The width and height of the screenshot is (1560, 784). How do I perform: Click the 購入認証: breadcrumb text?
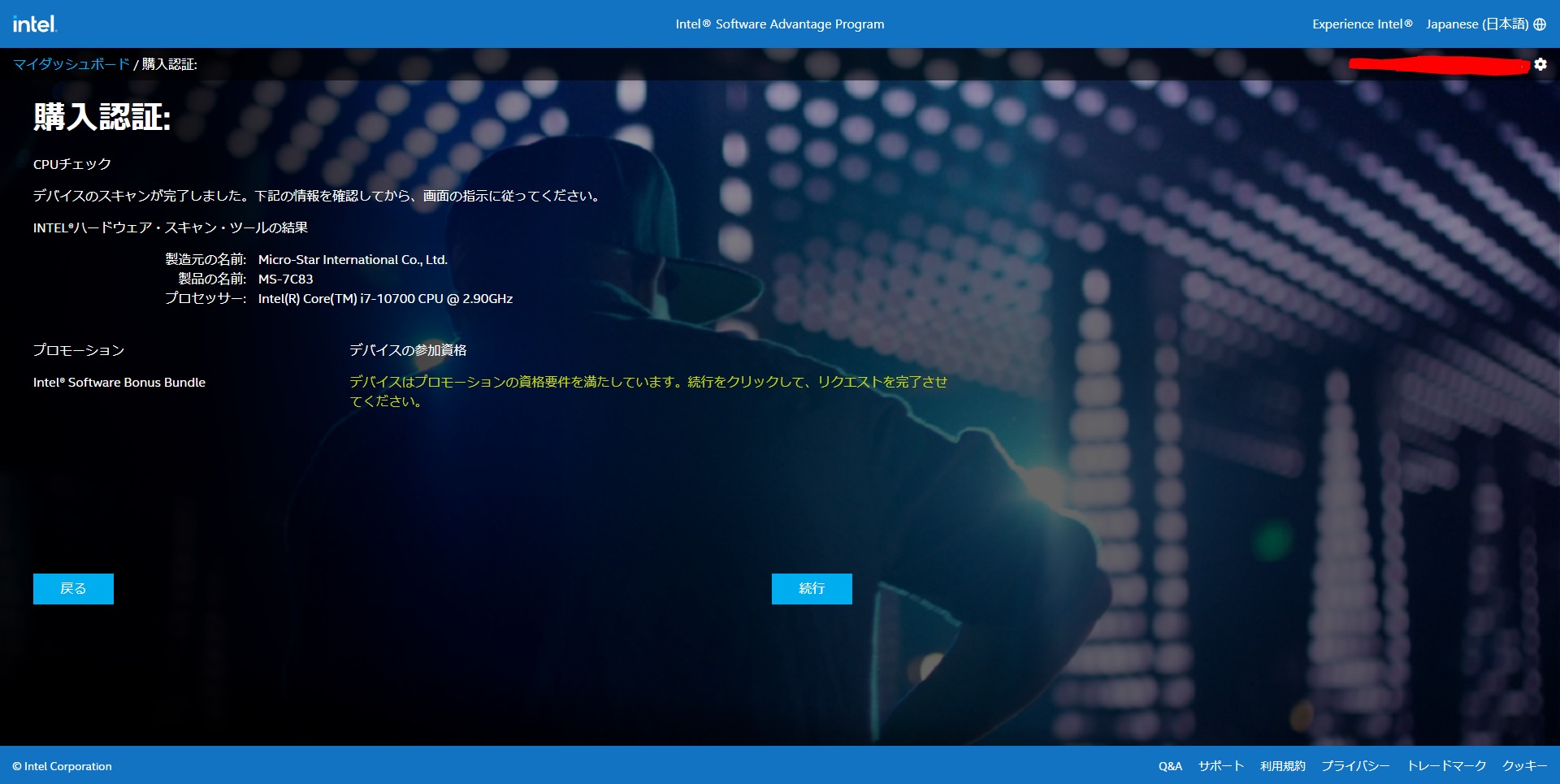(170, 64)
